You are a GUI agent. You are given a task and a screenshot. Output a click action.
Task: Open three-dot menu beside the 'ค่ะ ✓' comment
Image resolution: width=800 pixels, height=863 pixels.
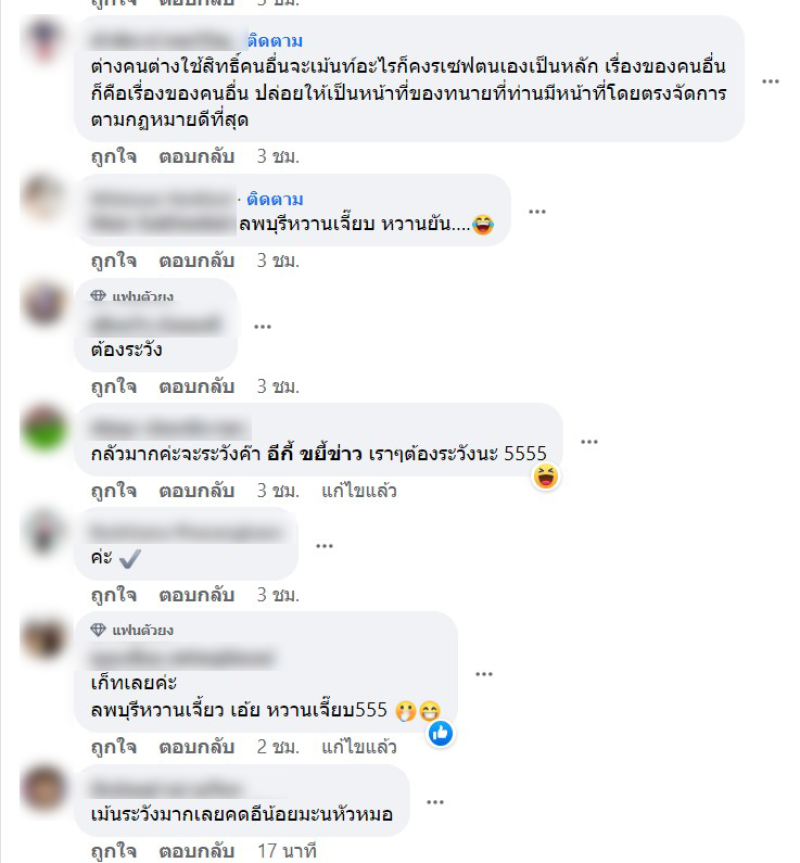pos(324,545)
